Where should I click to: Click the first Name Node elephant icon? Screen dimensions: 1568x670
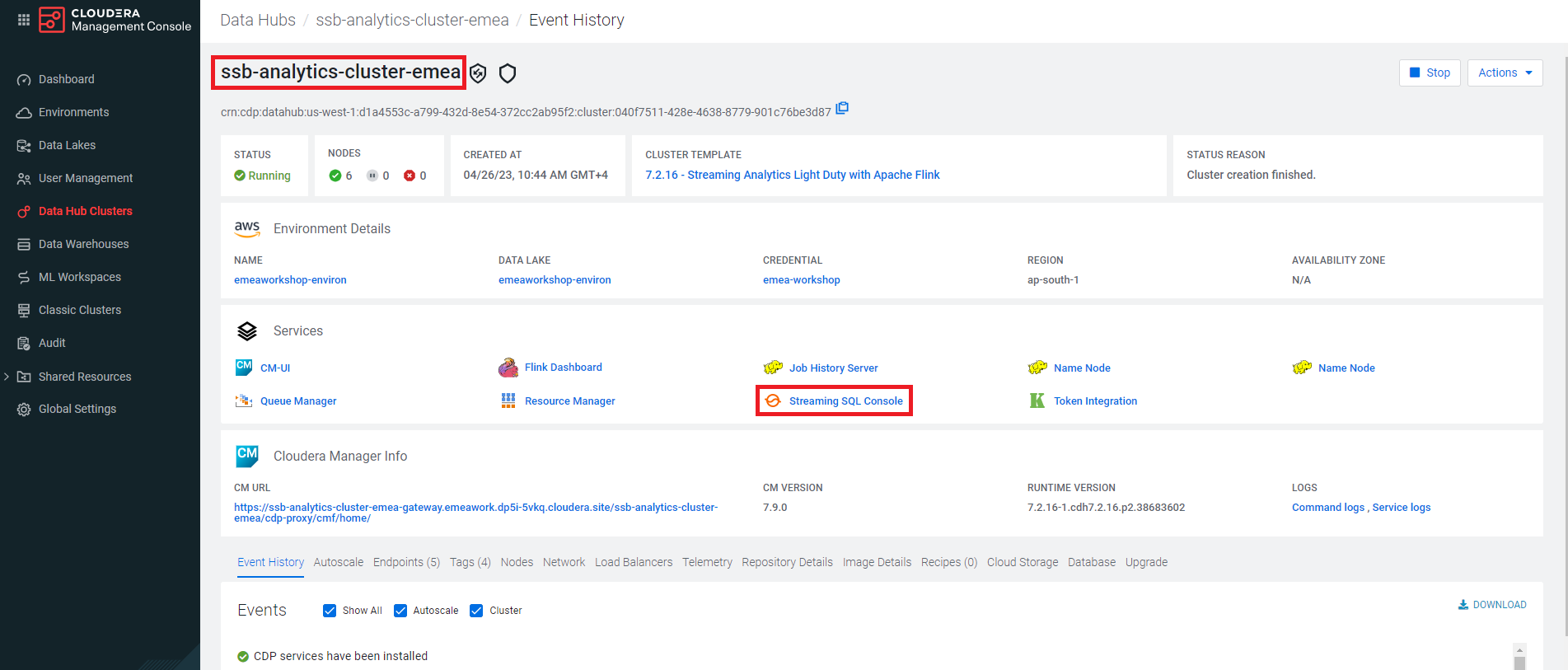pos(1037,368)
